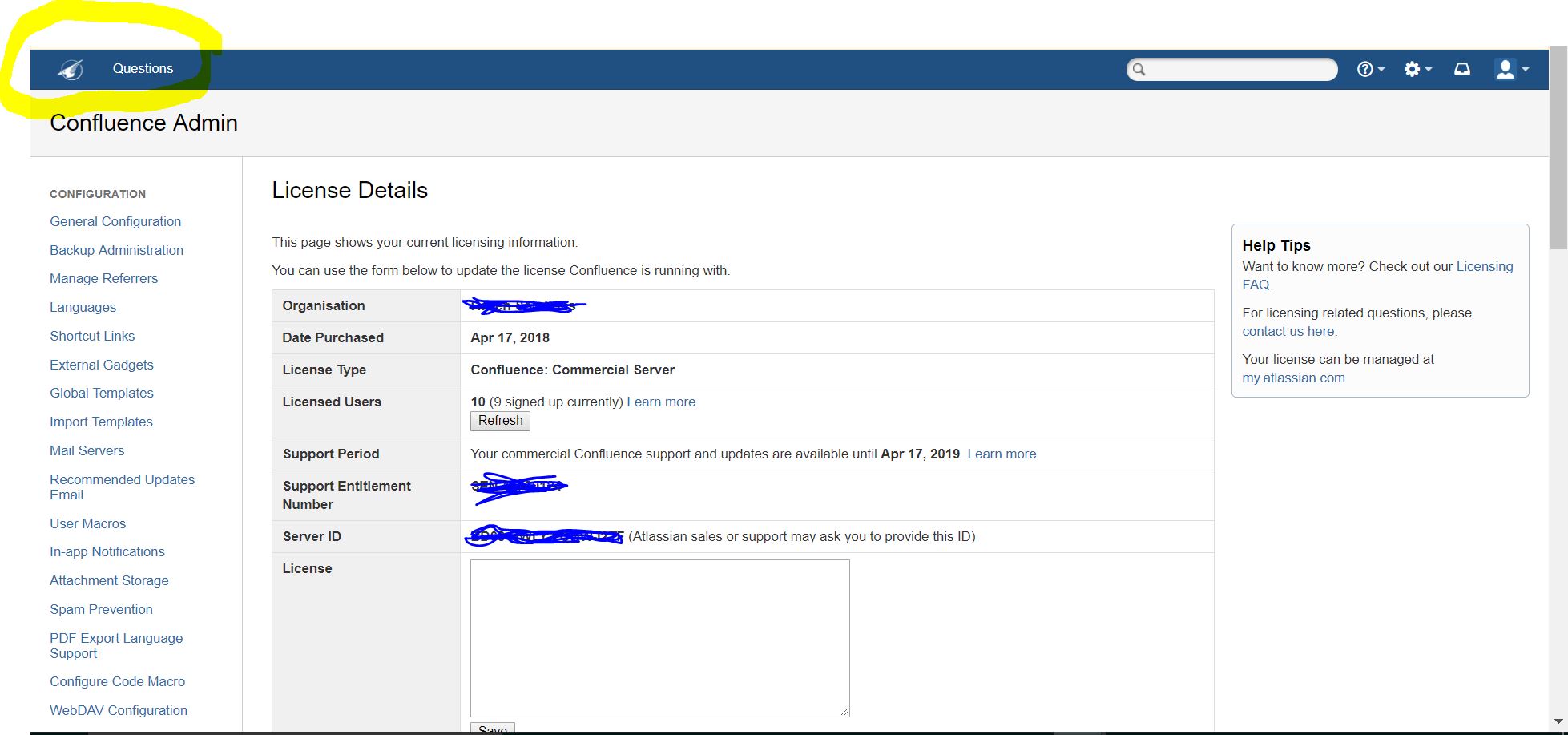Viewport: 1568px width, 735px height.
Task: Open the user profile avatar menu
Action: (1512, 70)
